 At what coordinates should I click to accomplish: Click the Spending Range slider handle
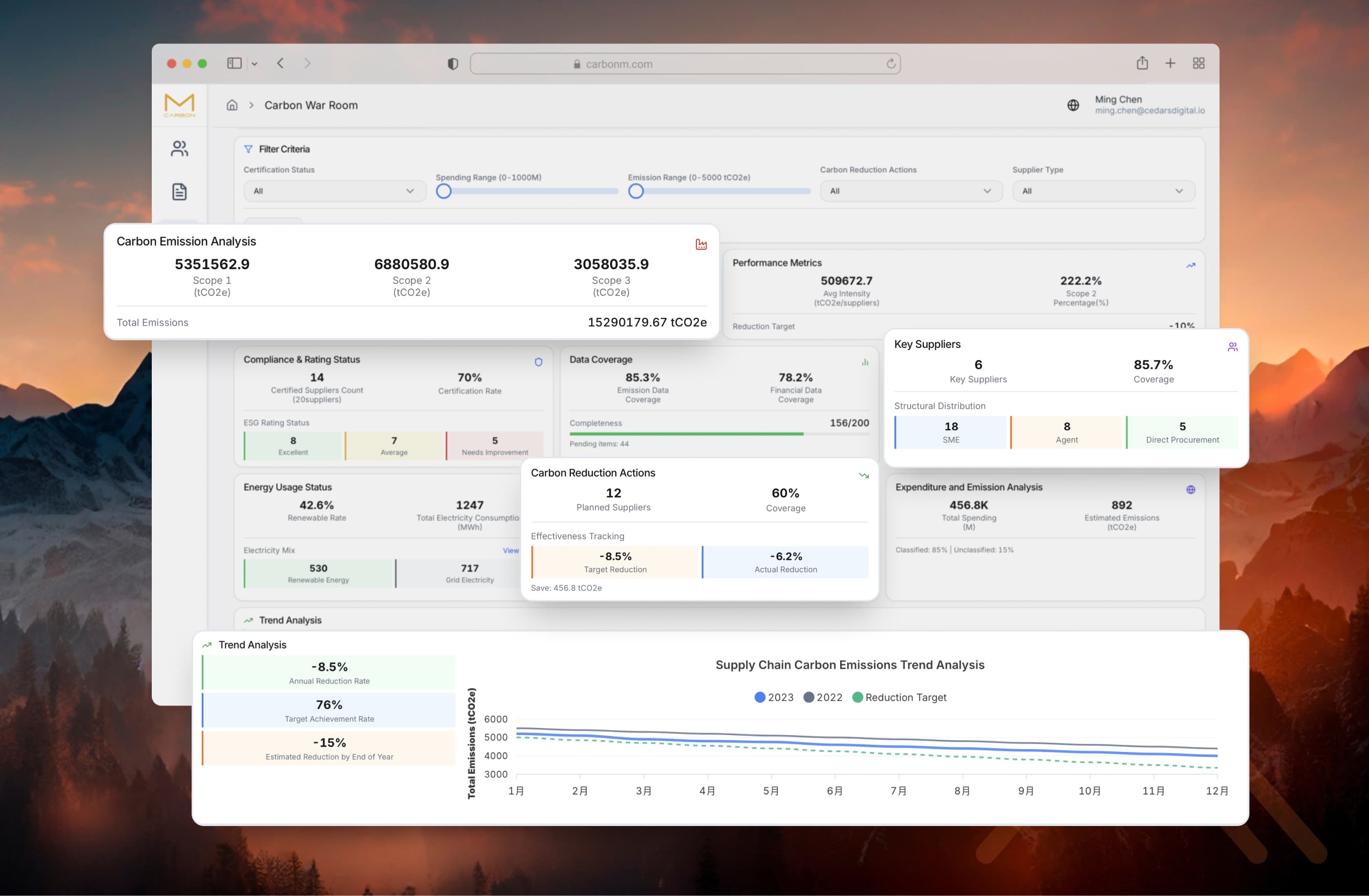pyautogui.click(x=444, y=191)
